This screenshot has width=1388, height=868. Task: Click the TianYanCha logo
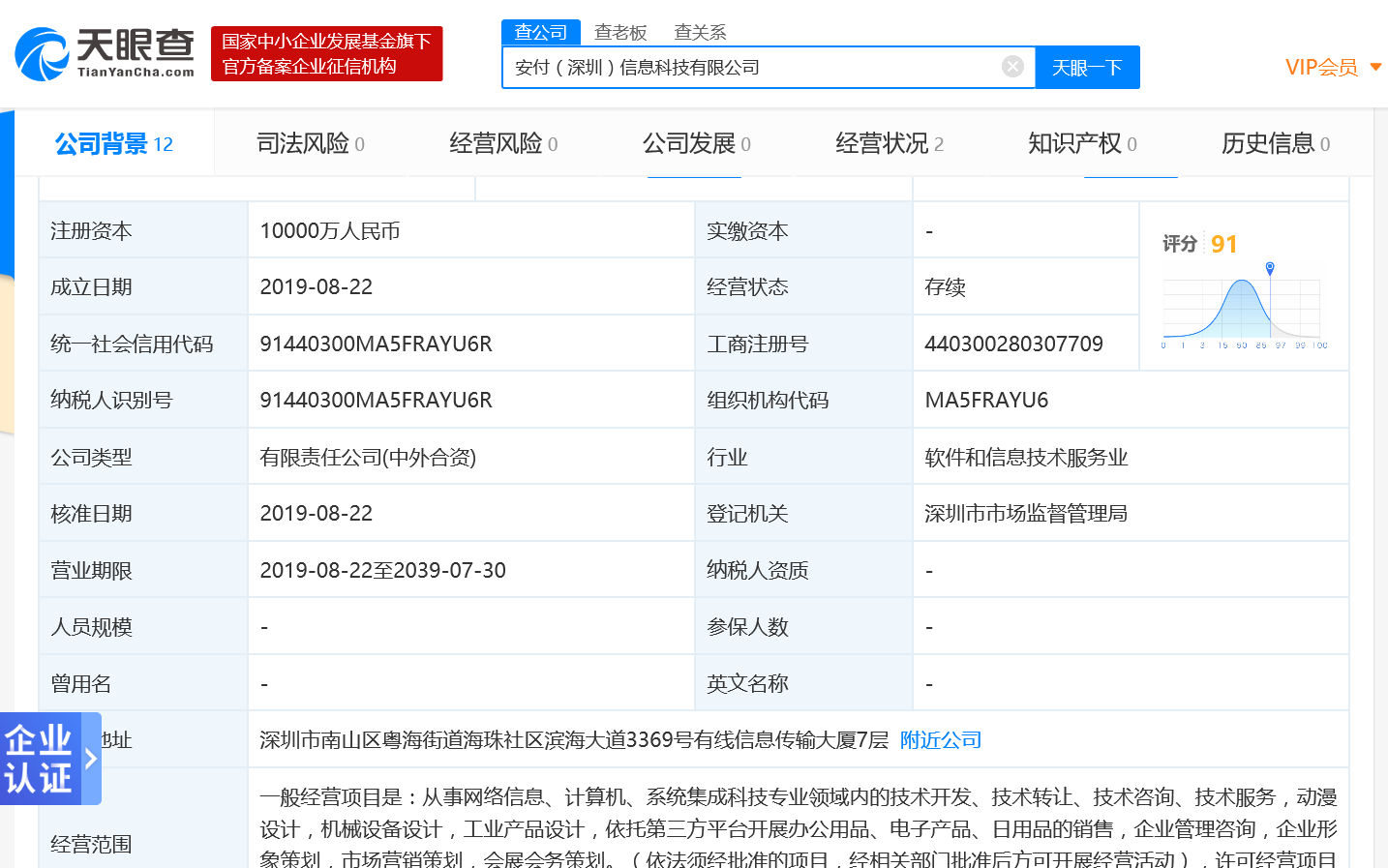pos(105,53)
